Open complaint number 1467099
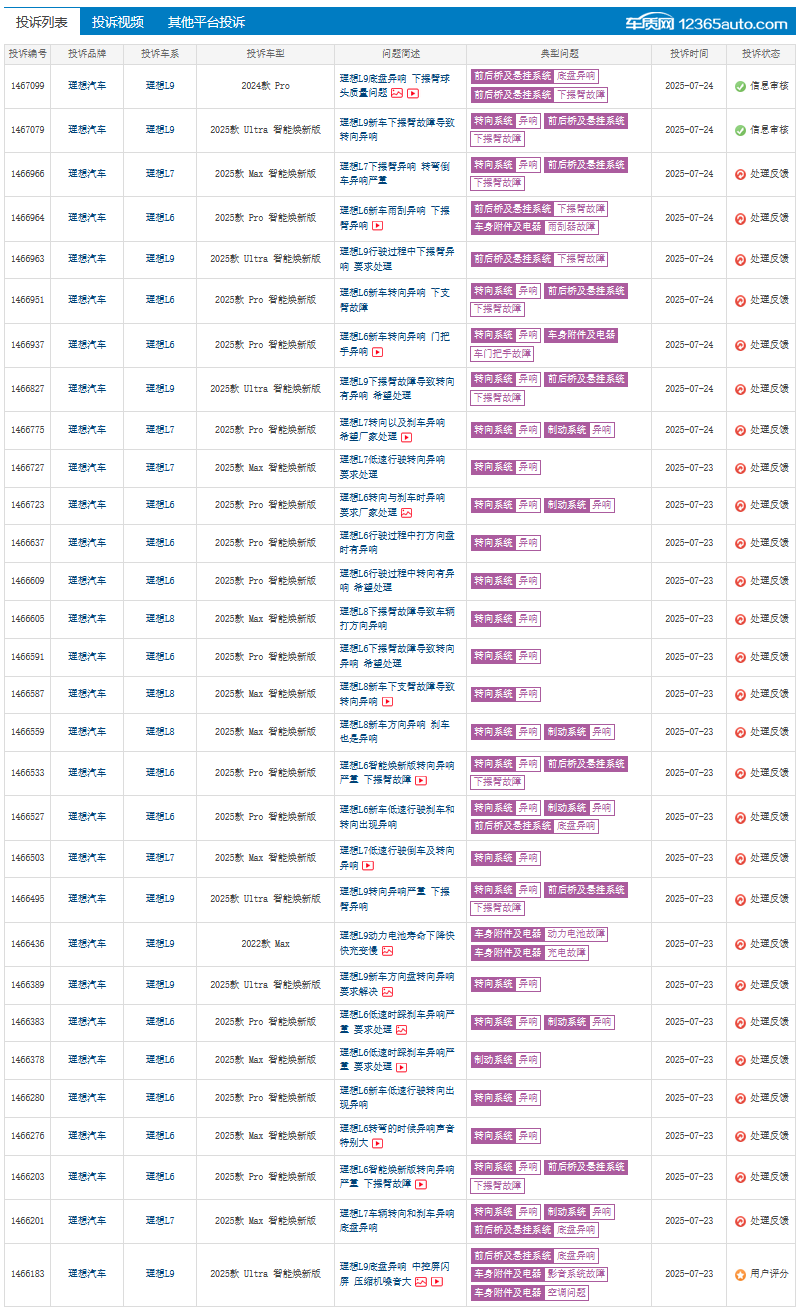The width and height of the screenshot is (799, 1307). (x=27, y=86)
